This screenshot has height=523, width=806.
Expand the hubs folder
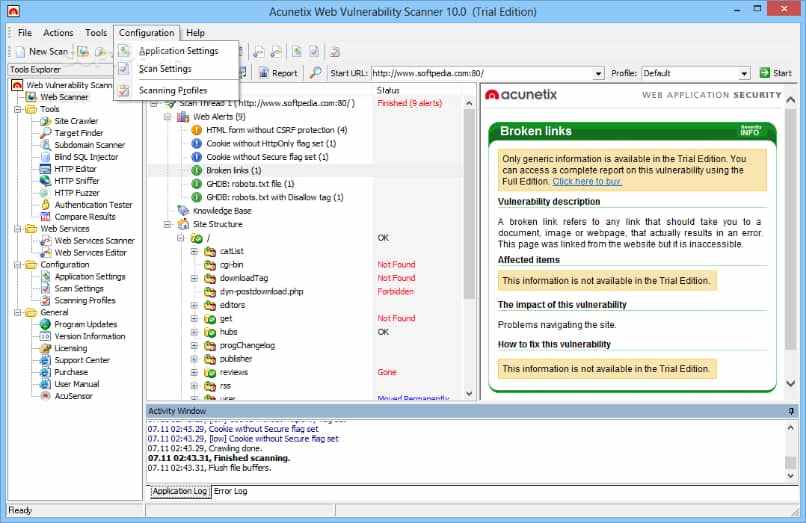click(194, 332)
